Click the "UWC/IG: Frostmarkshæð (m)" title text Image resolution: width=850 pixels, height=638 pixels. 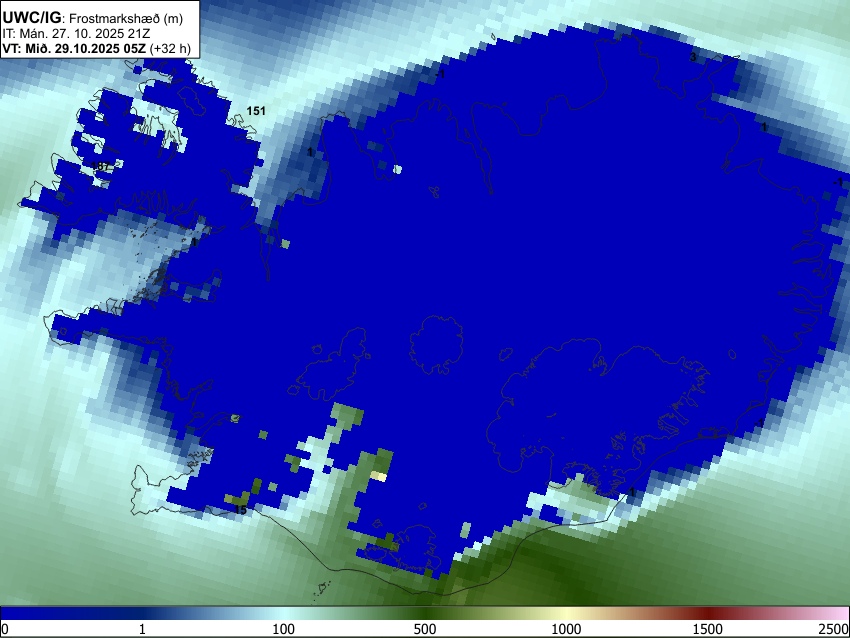click(x=93, y=17)
